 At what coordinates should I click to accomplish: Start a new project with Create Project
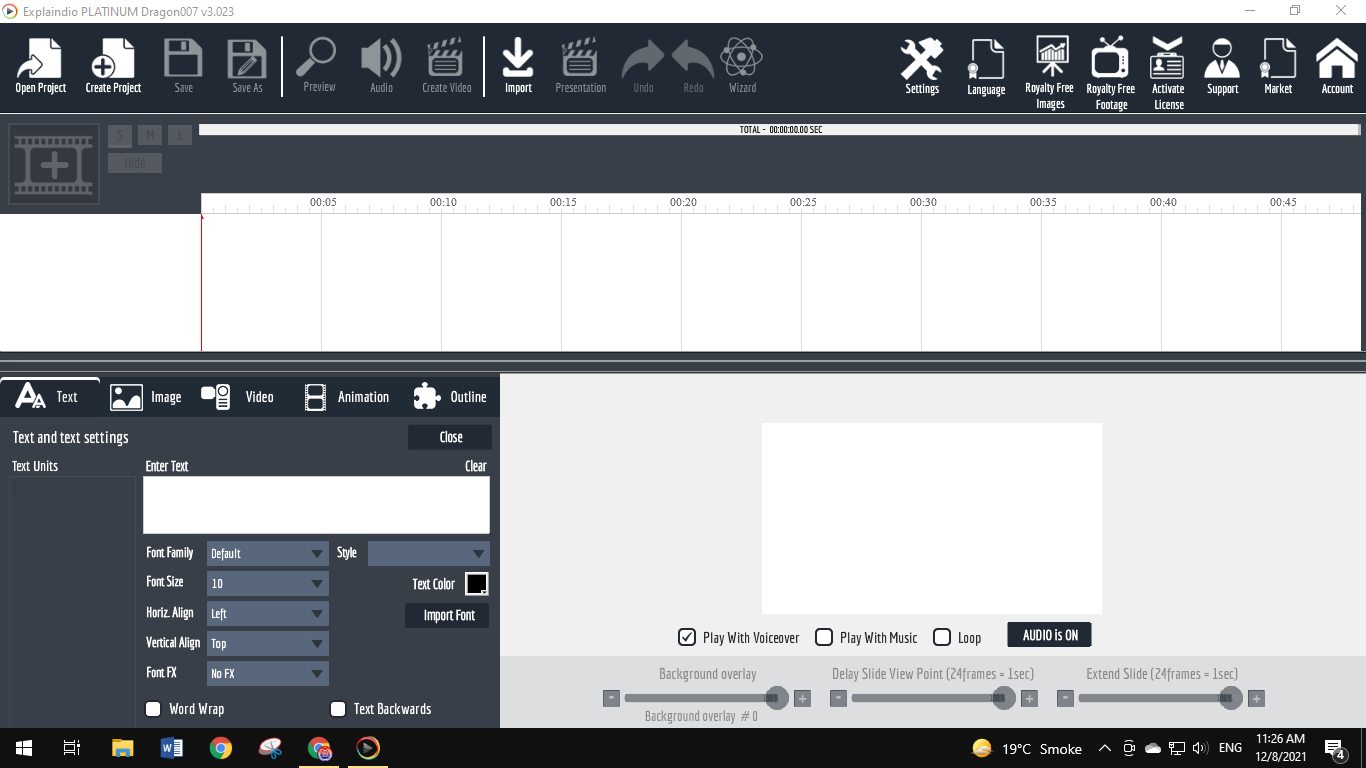pos(113,66)
